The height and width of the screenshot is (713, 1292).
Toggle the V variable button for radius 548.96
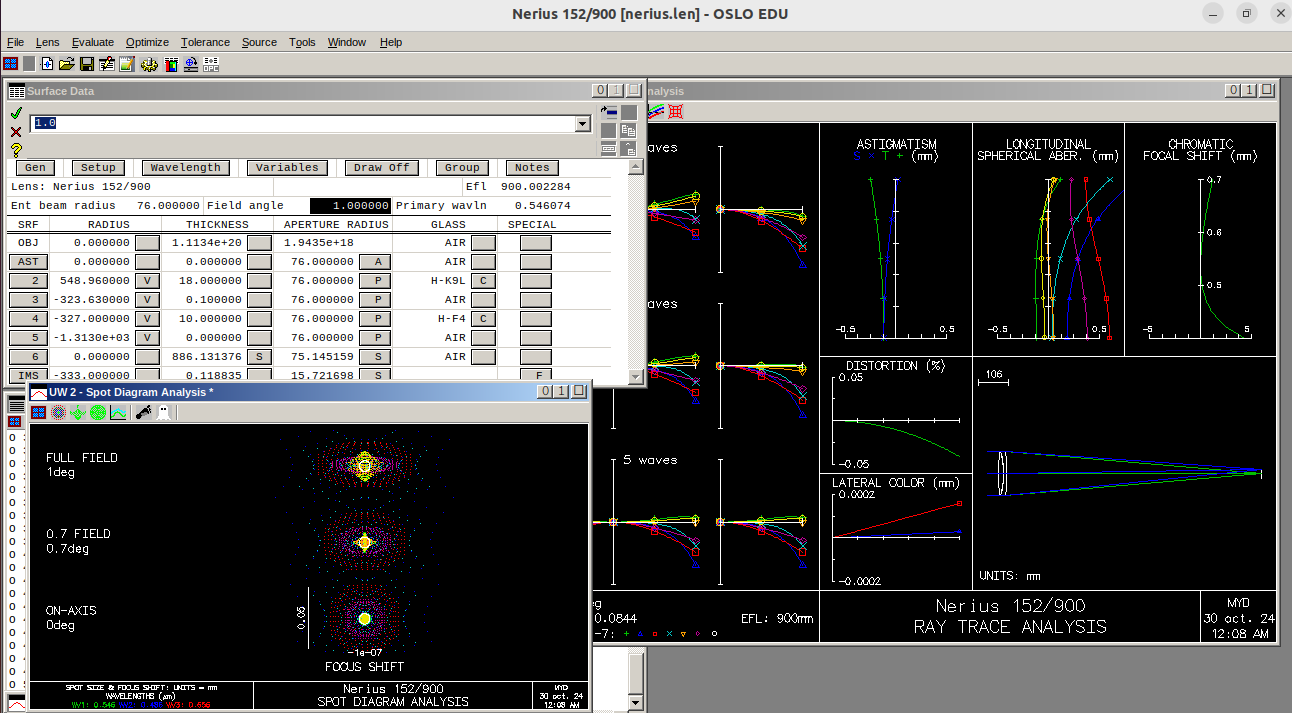(x=147, y=281)
